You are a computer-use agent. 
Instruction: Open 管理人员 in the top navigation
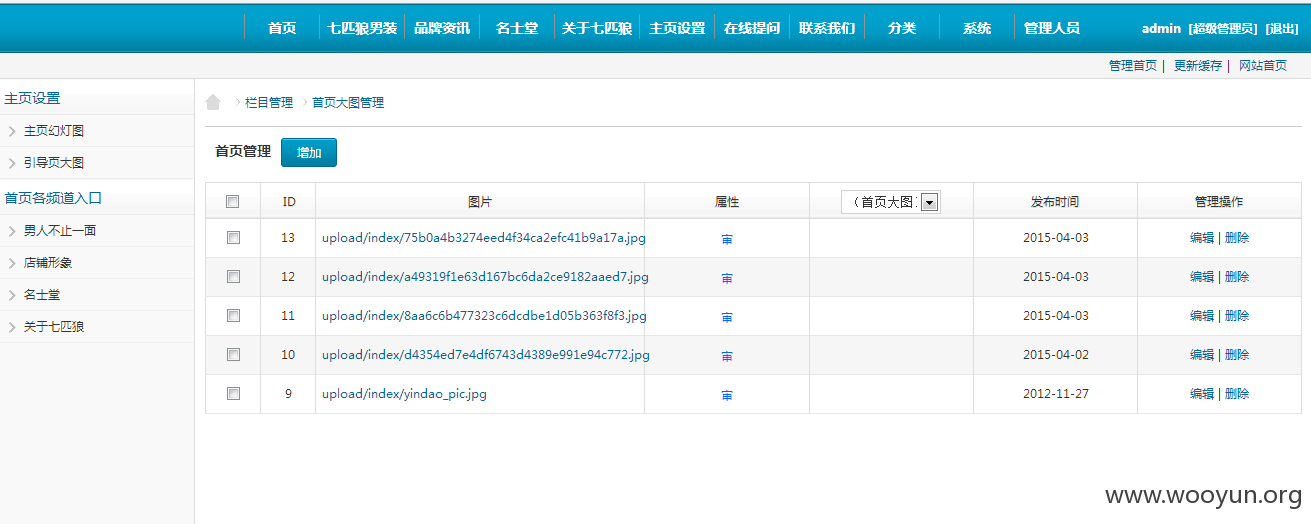1052,28
